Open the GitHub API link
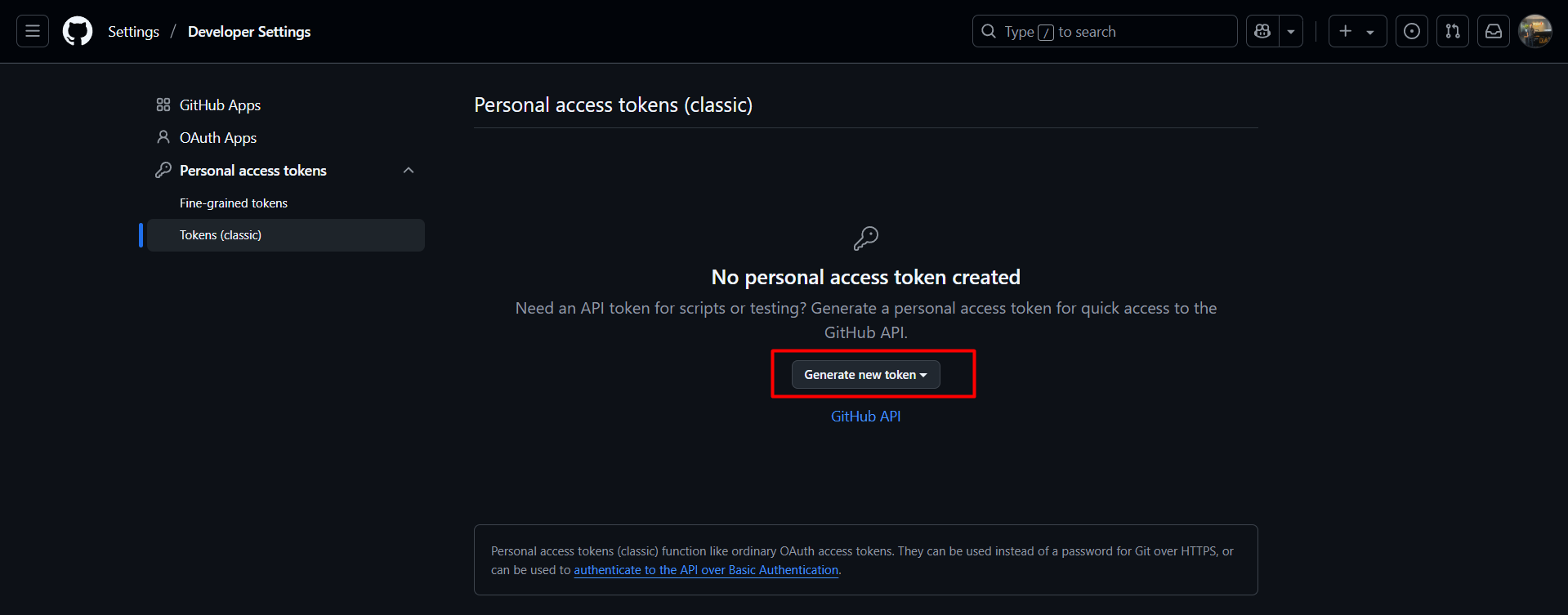The height and width of the screenshot is (615, 1568). [865, 416]
